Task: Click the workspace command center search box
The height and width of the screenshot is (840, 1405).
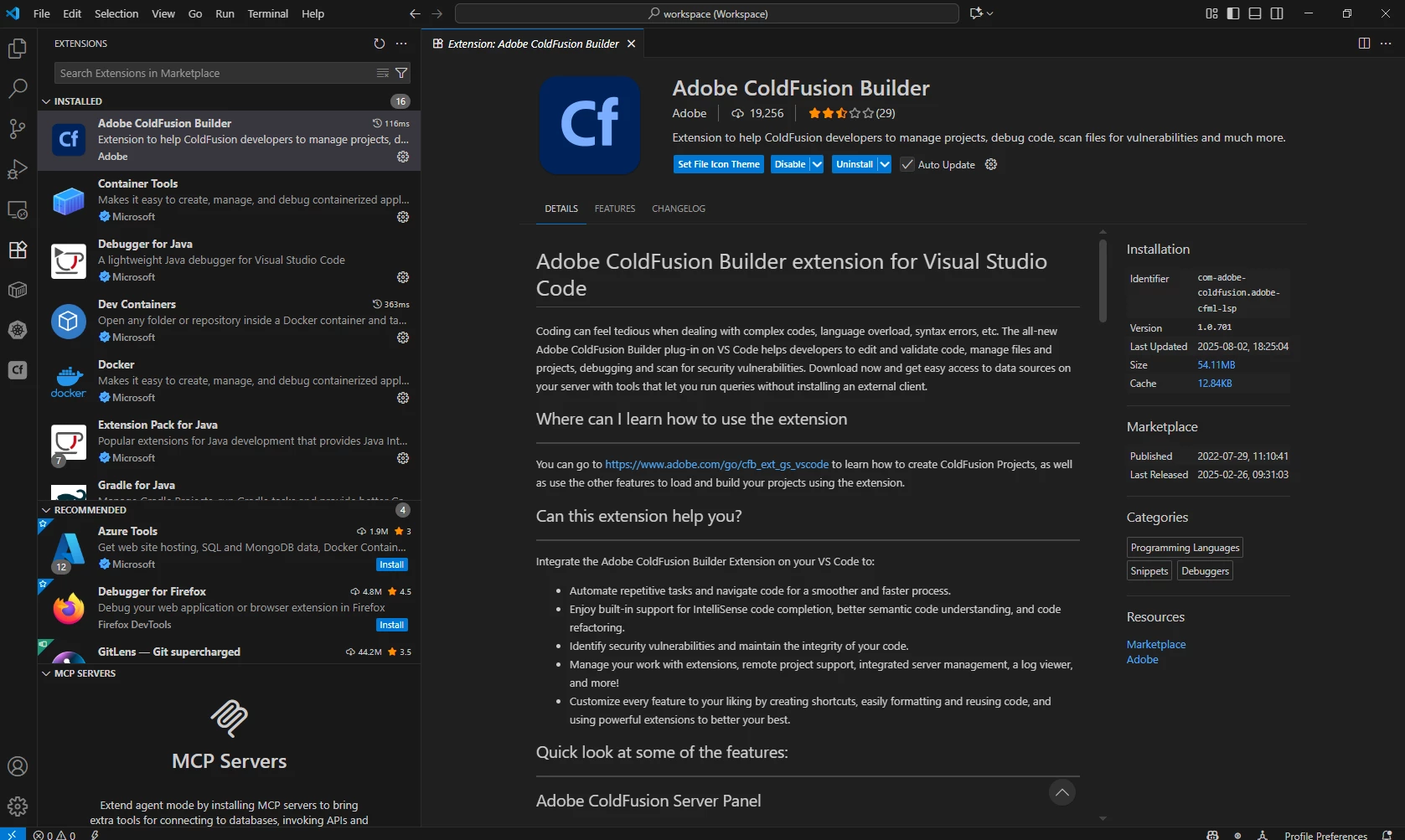Action: coord(707,13)
